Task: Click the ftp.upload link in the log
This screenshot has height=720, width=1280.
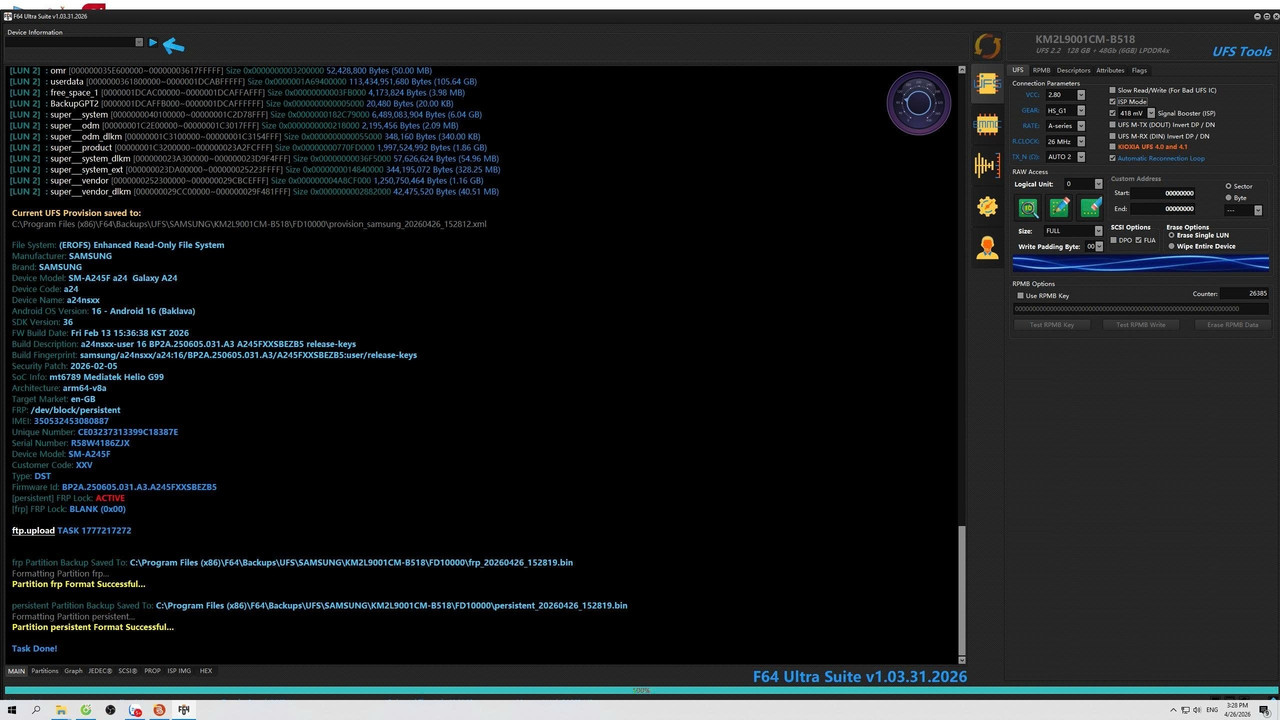Action: tap(33, 531)
